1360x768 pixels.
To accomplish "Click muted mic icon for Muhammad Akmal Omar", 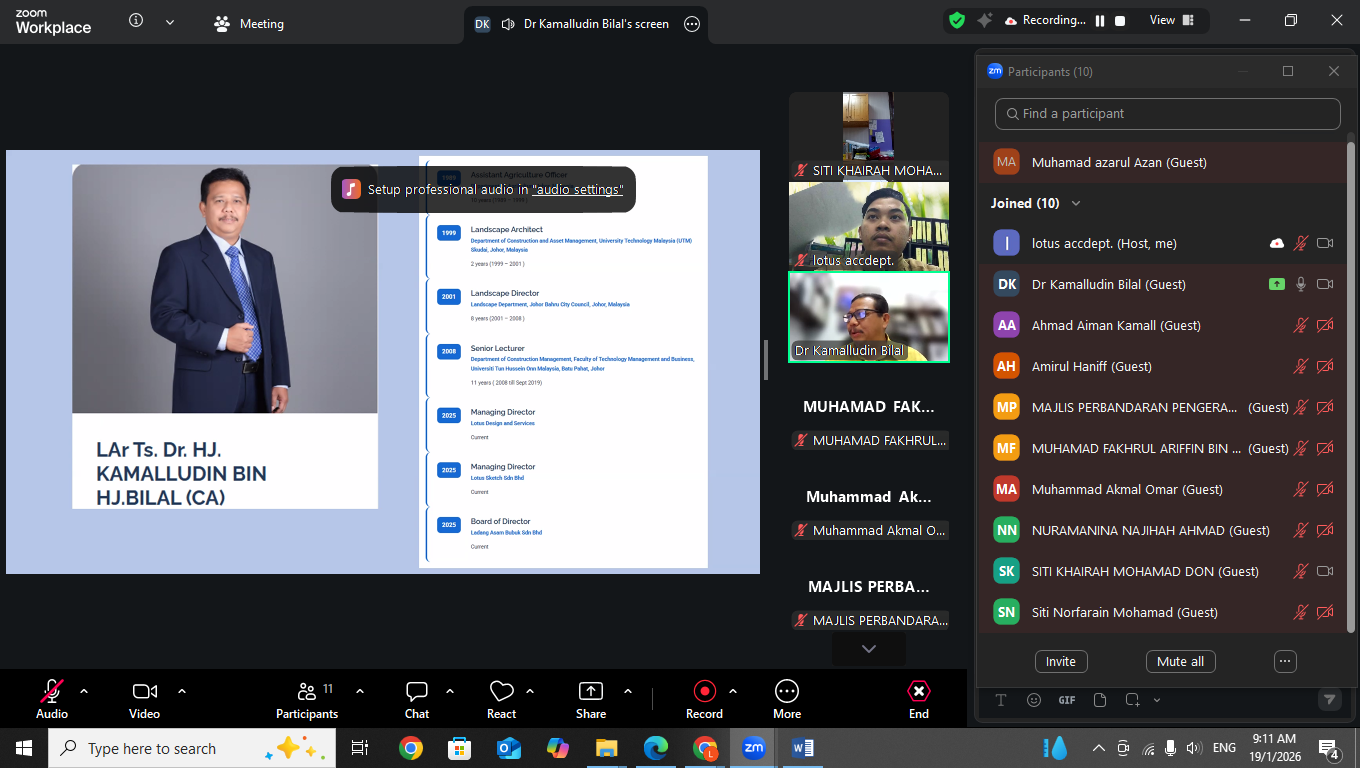I will [1301, 489].
